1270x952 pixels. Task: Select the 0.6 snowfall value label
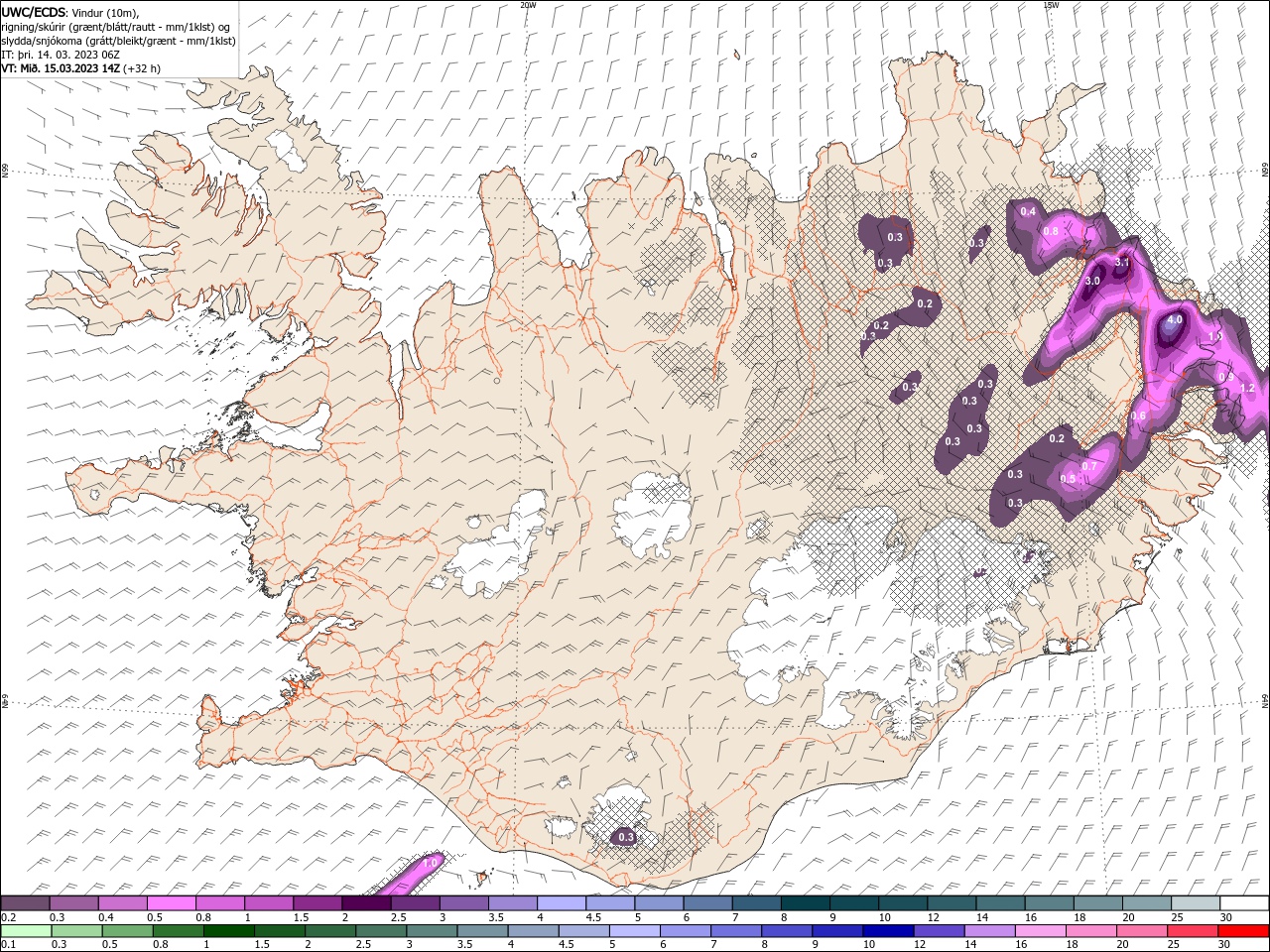1139,416
